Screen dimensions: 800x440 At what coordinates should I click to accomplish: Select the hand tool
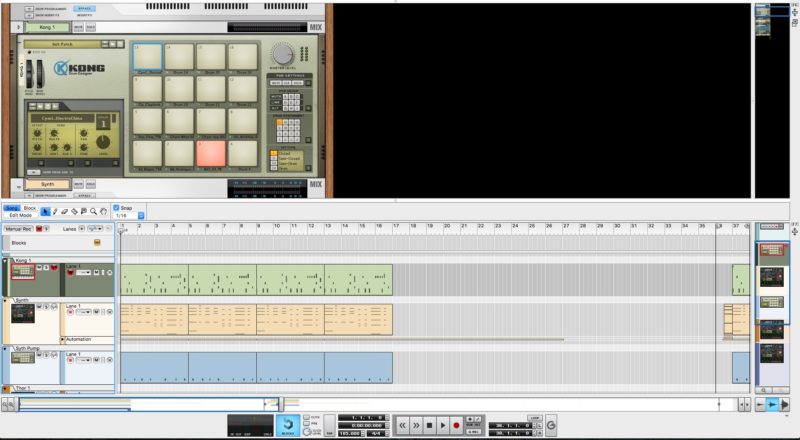pos(103,211)
